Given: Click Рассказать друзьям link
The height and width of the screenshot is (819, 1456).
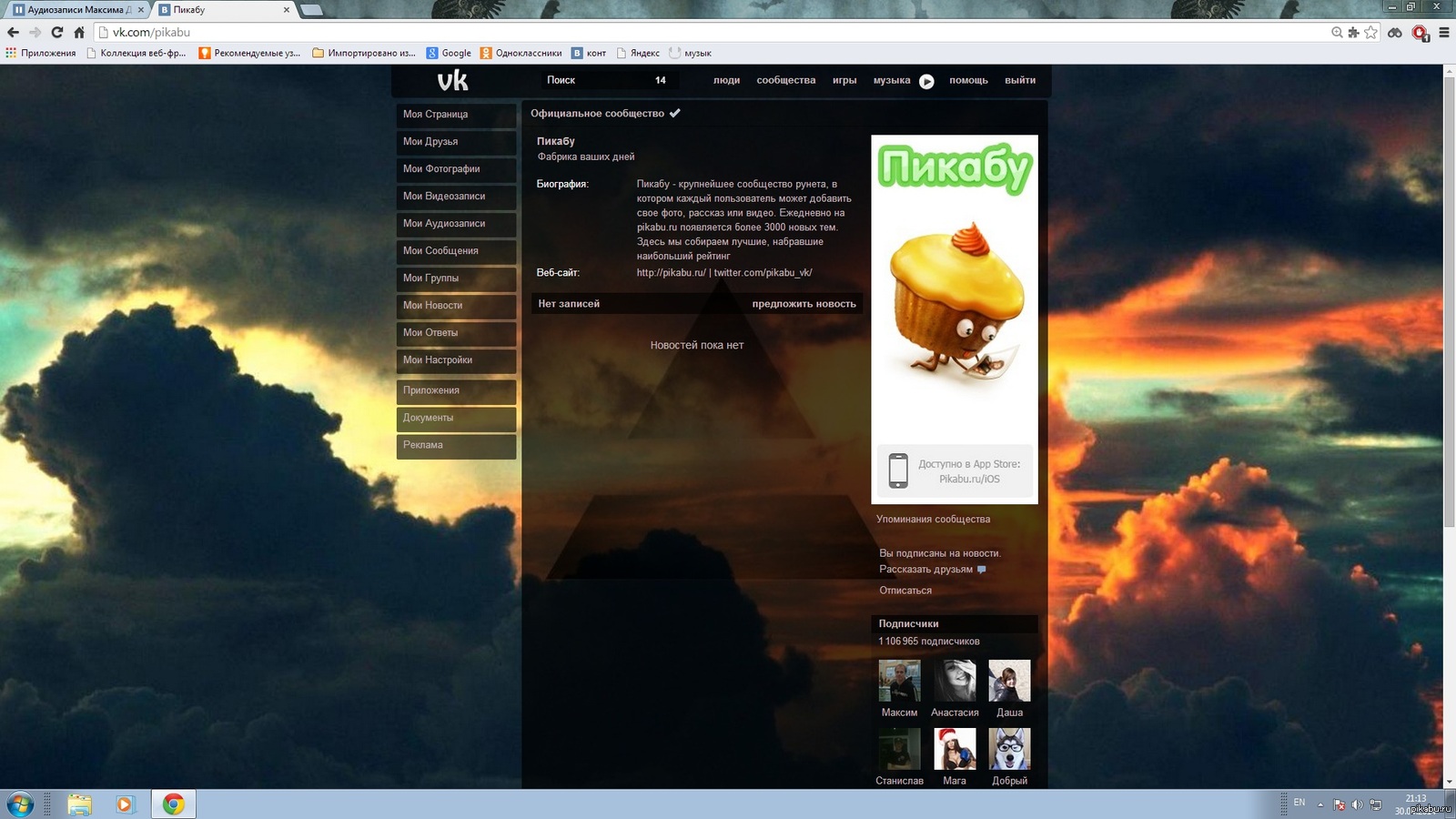Looking at the screenshot, I should pos(925,570).
